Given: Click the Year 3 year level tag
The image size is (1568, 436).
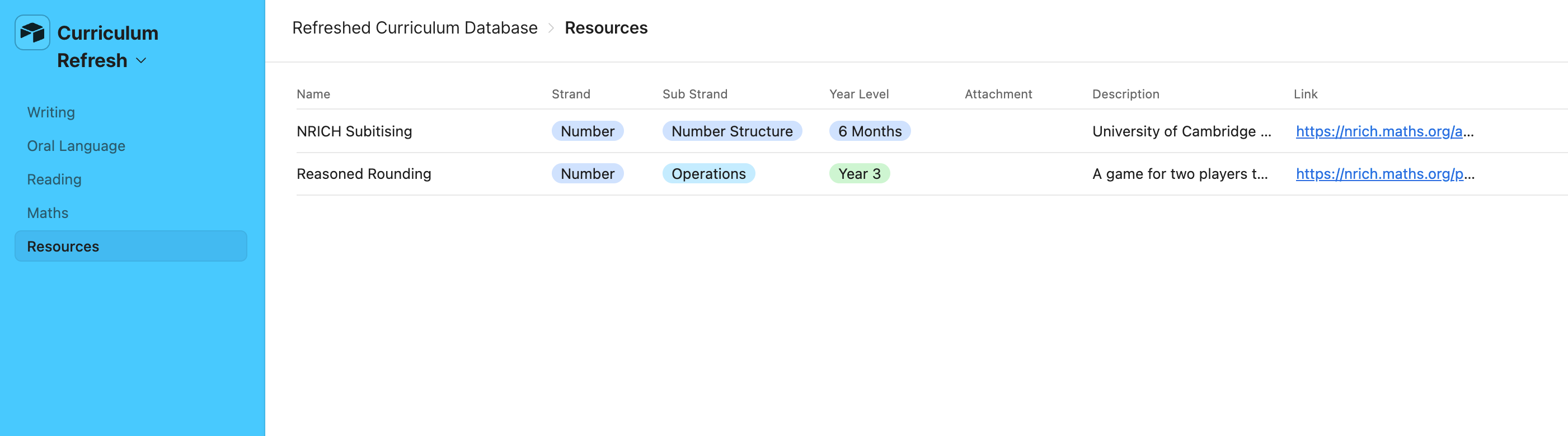Looking at the screenshot, I should tap(860, 174).
